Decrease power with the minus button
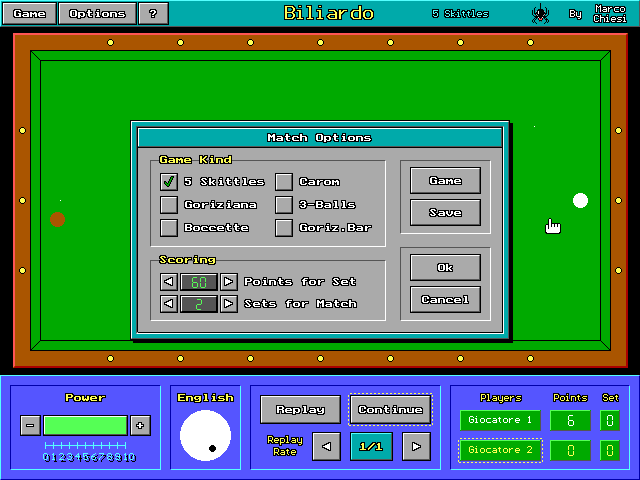 click(x=30, y=425)
